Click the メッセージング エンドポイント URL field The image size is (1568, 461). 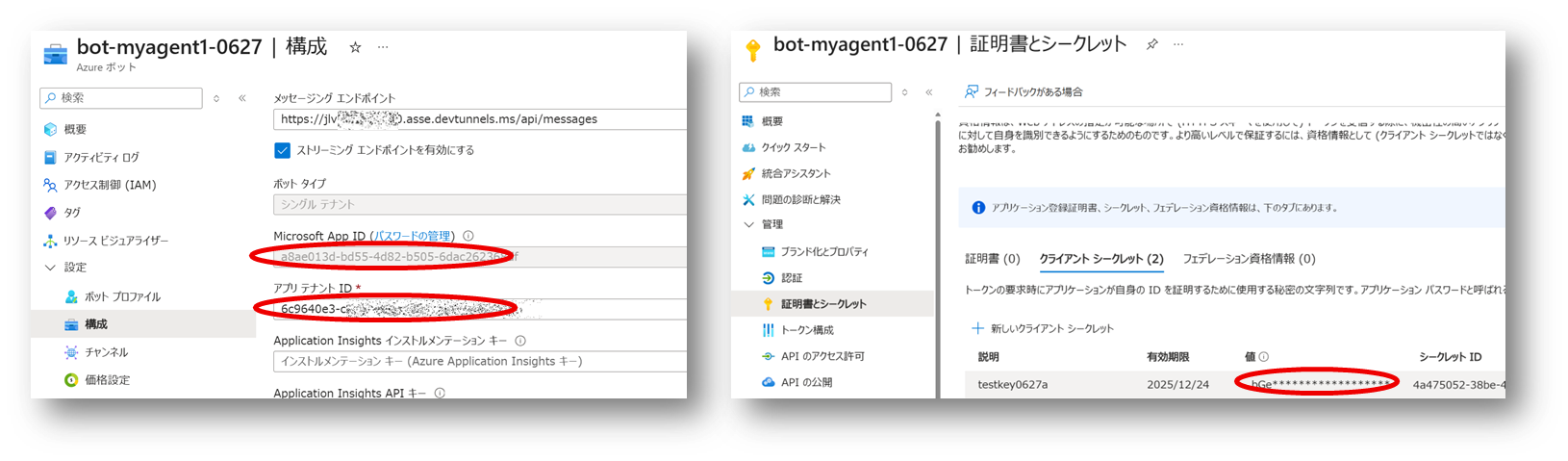(480, 119)
